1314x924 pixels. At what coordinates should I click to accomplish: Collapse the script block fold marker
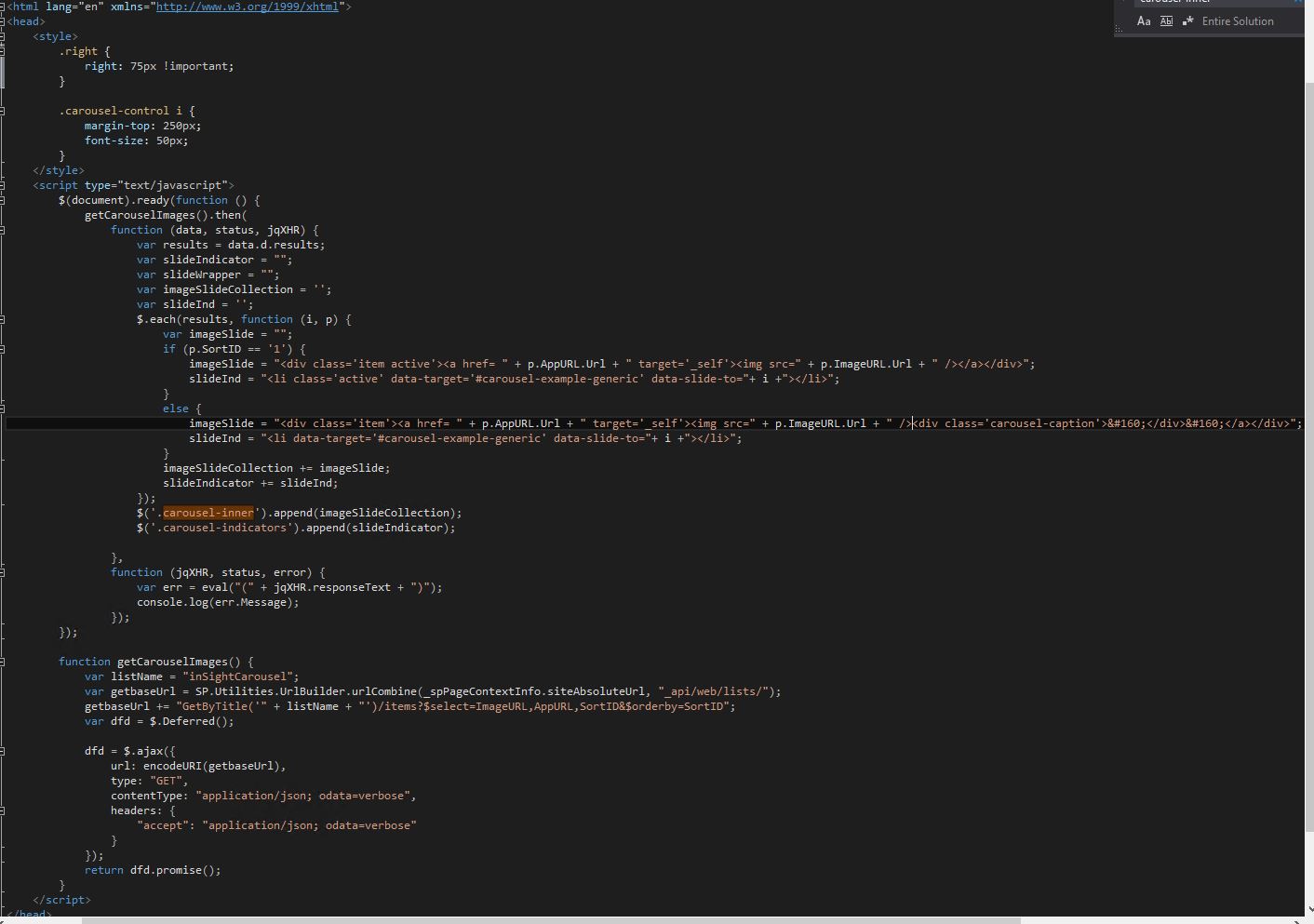coord(3,185)
